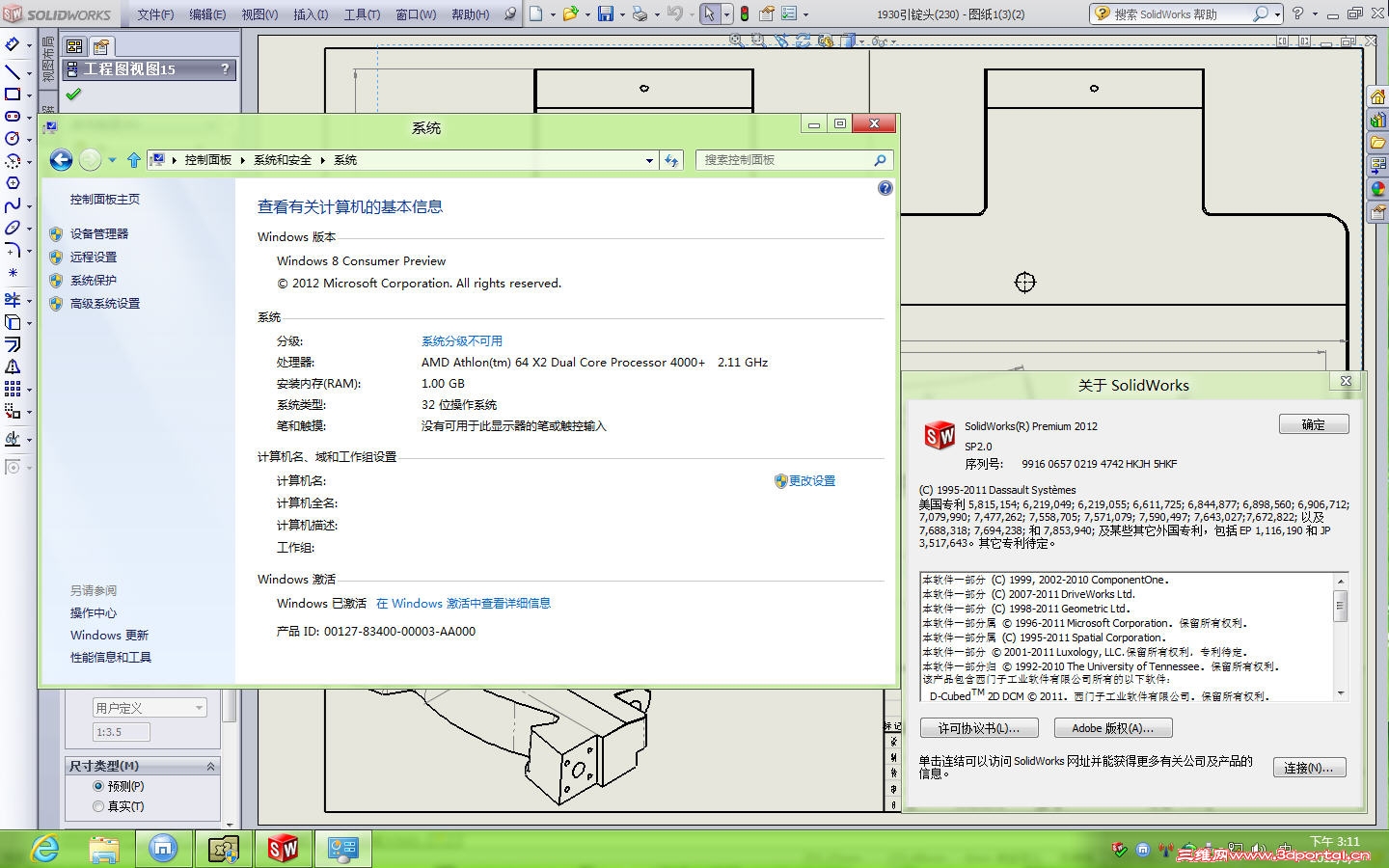This screenshot has height=868, width=1389.
Task: Select the Linear Sketch Pattern tool
Action: [13, 389]
